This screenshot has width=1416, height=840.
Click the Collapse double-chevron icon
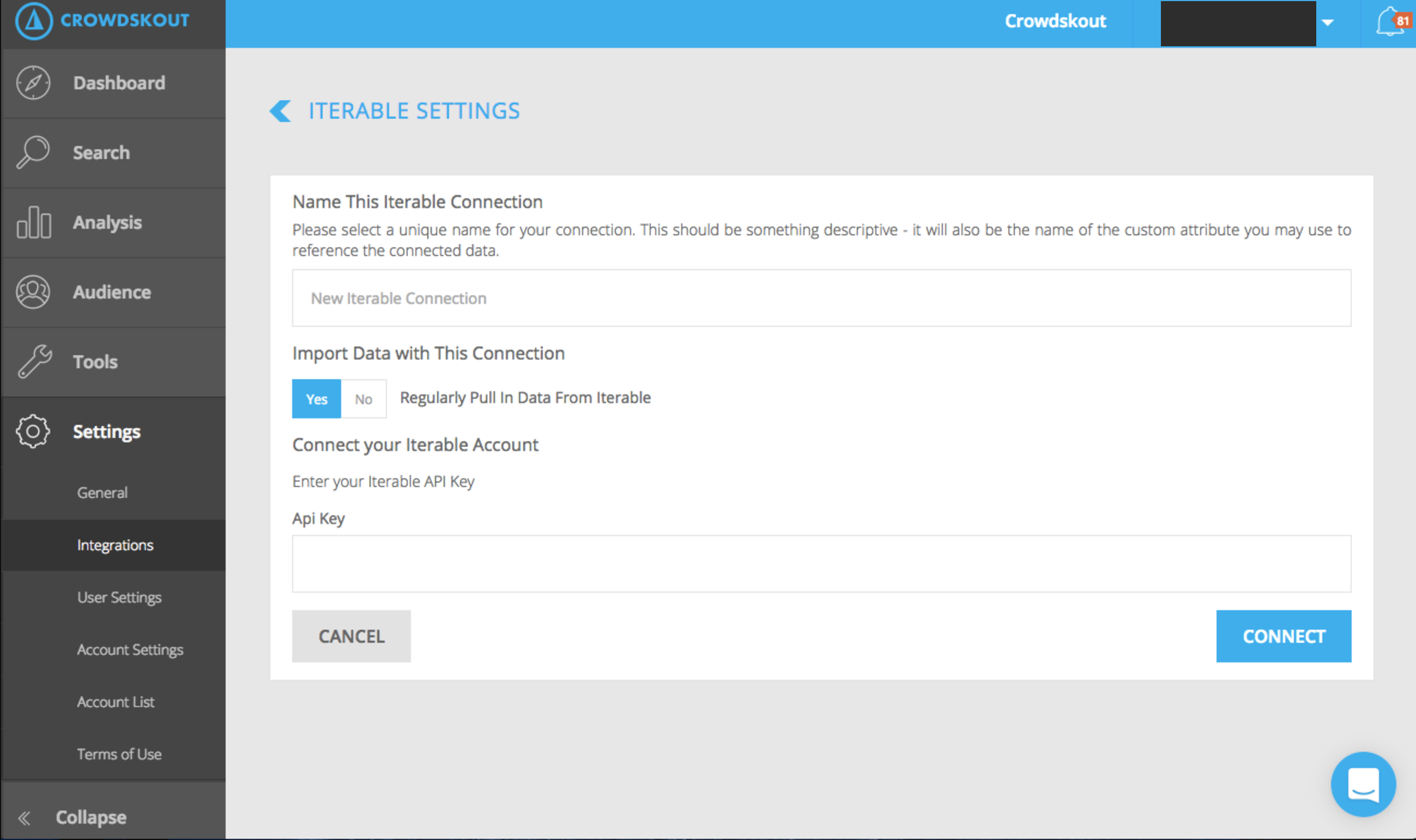click(x=24, y=818)
